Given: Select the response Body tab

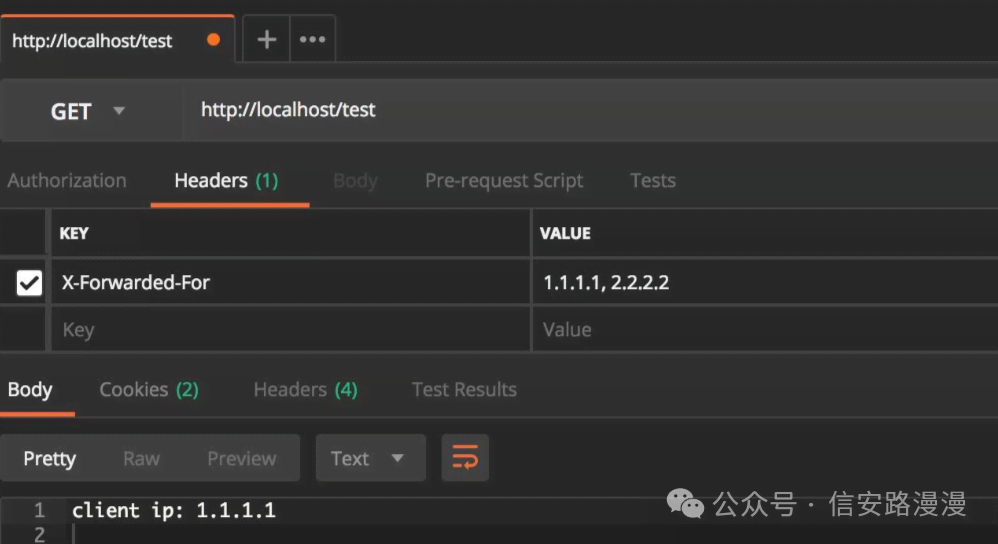Looking at the screenshot, I should (30, 389).
